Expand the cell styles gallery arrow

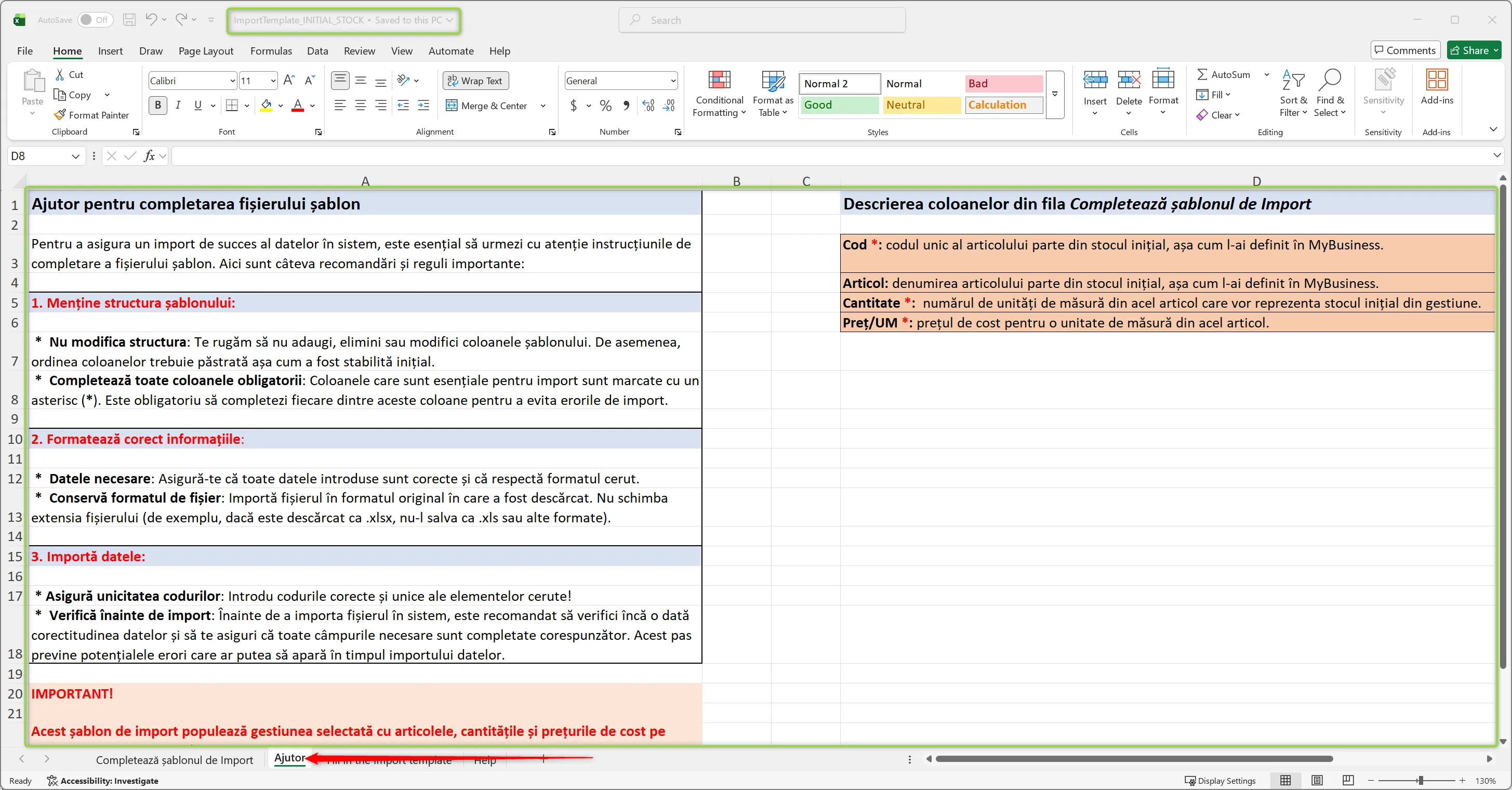pyautogui.click(x=1055, y=94)
